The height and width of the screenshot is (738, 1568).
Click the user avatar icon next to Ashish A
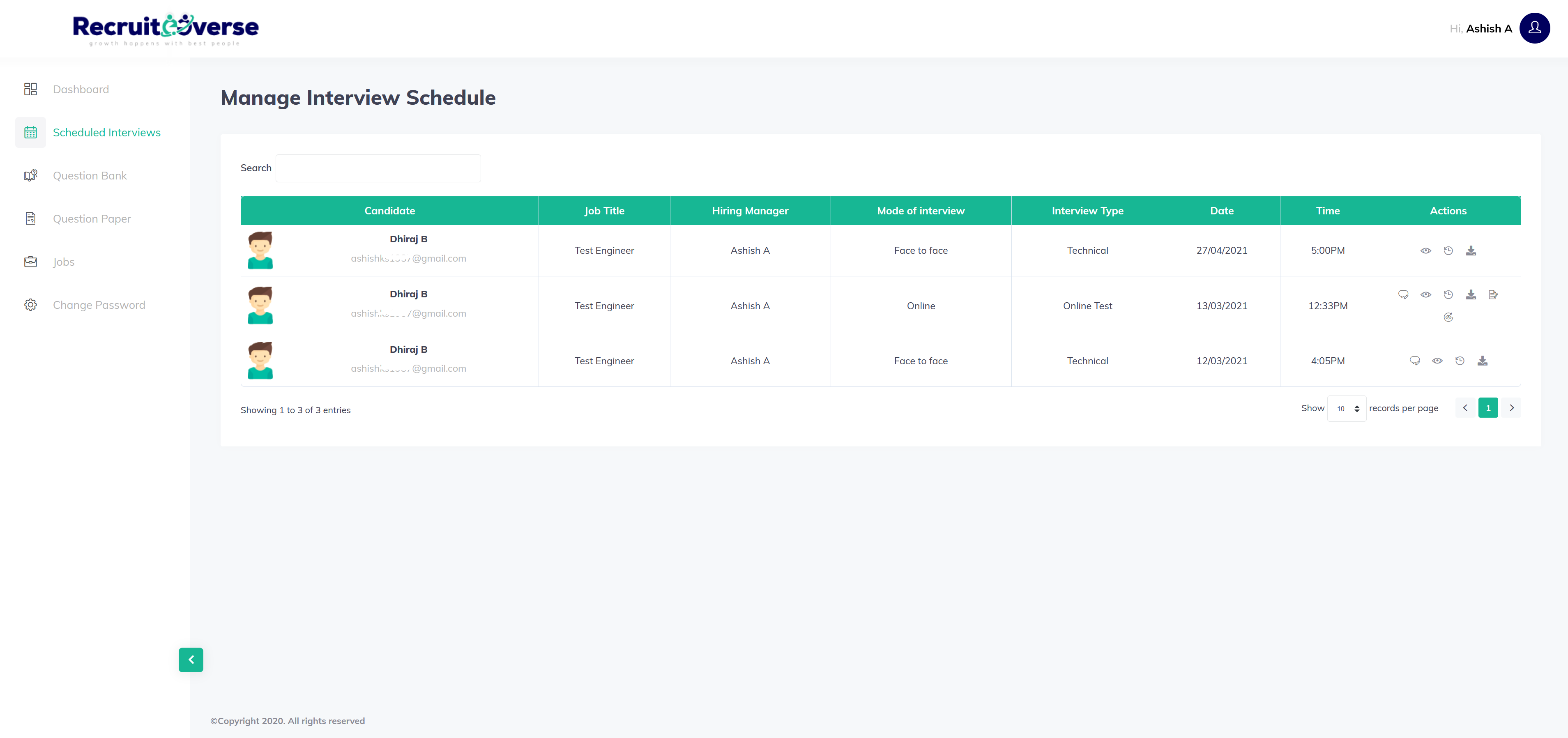[x=1534, y=28]
